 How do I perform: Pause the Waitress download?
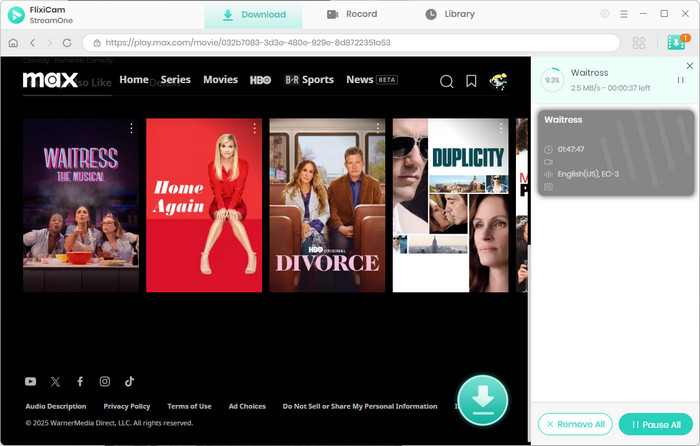[680, 80]
